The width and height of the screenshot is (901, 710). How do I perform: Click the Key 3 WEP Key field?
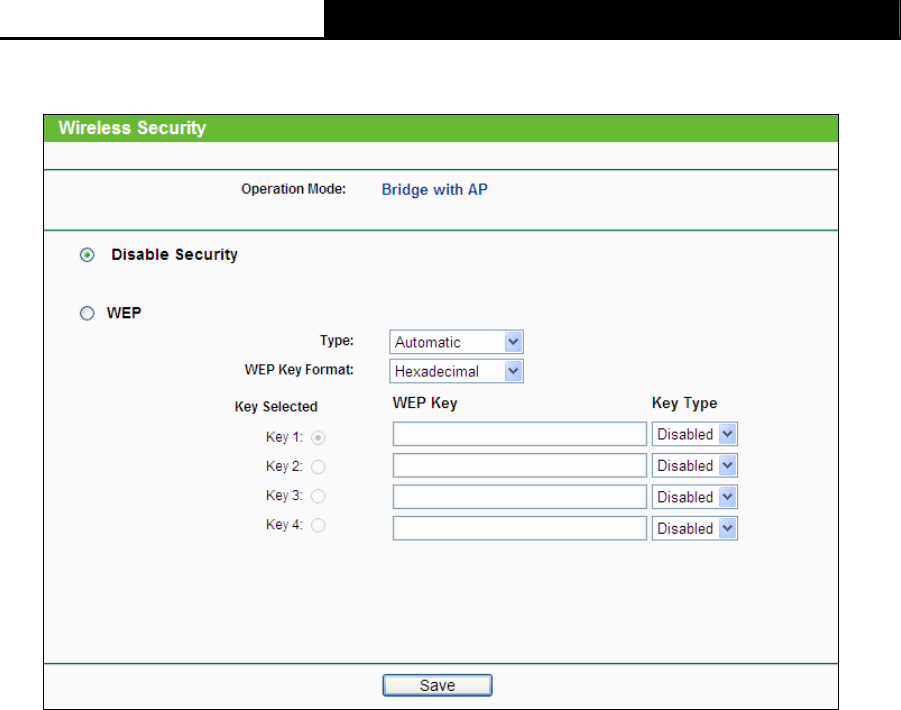tap(520, 497)
